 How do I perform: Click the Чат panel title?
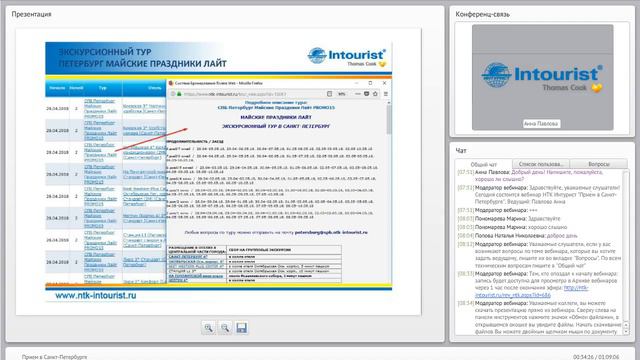click(461, 151)
